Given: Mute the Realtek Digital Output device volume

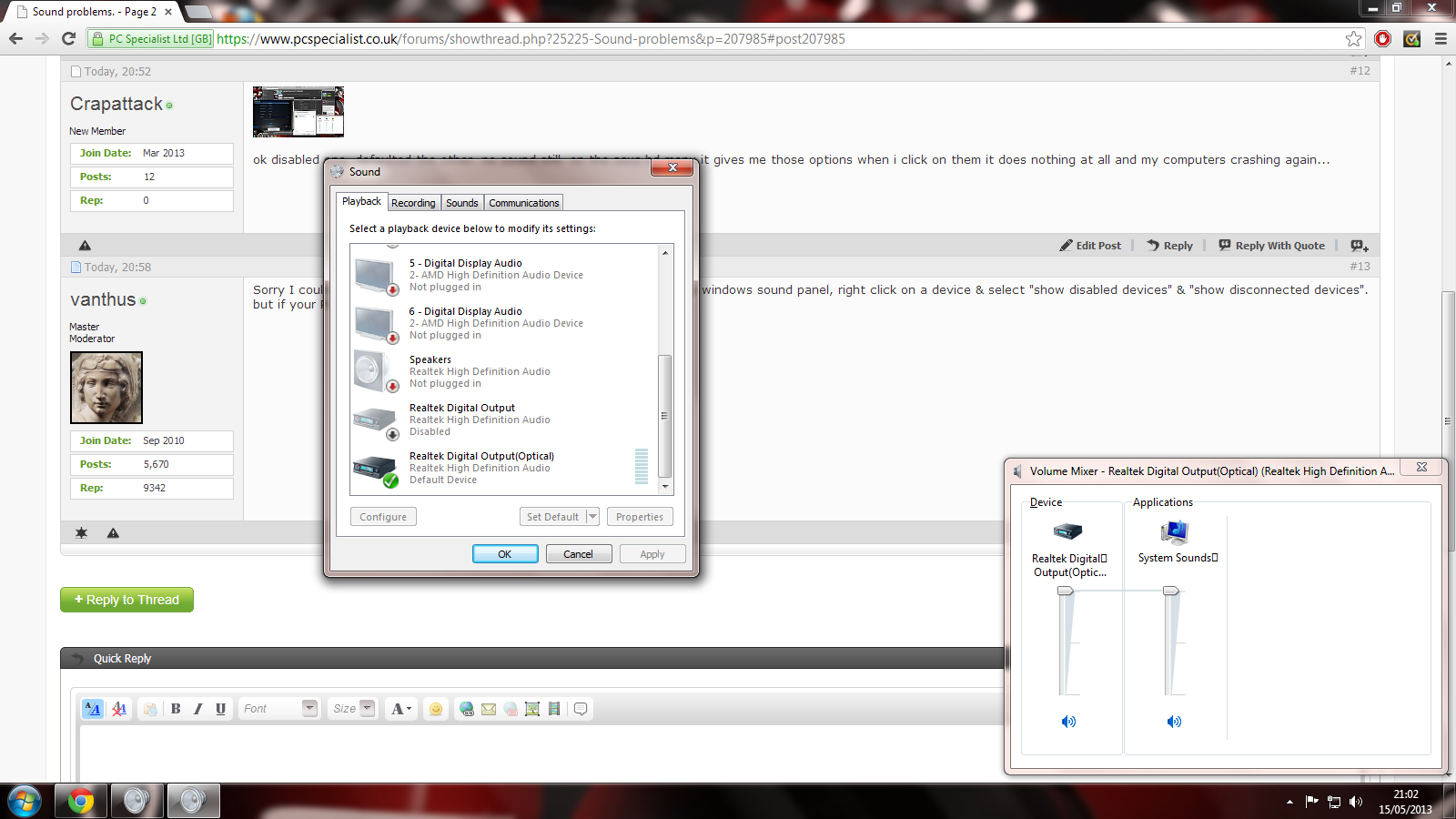Looking at the screenshot, I should click(x=1069, y=722).
